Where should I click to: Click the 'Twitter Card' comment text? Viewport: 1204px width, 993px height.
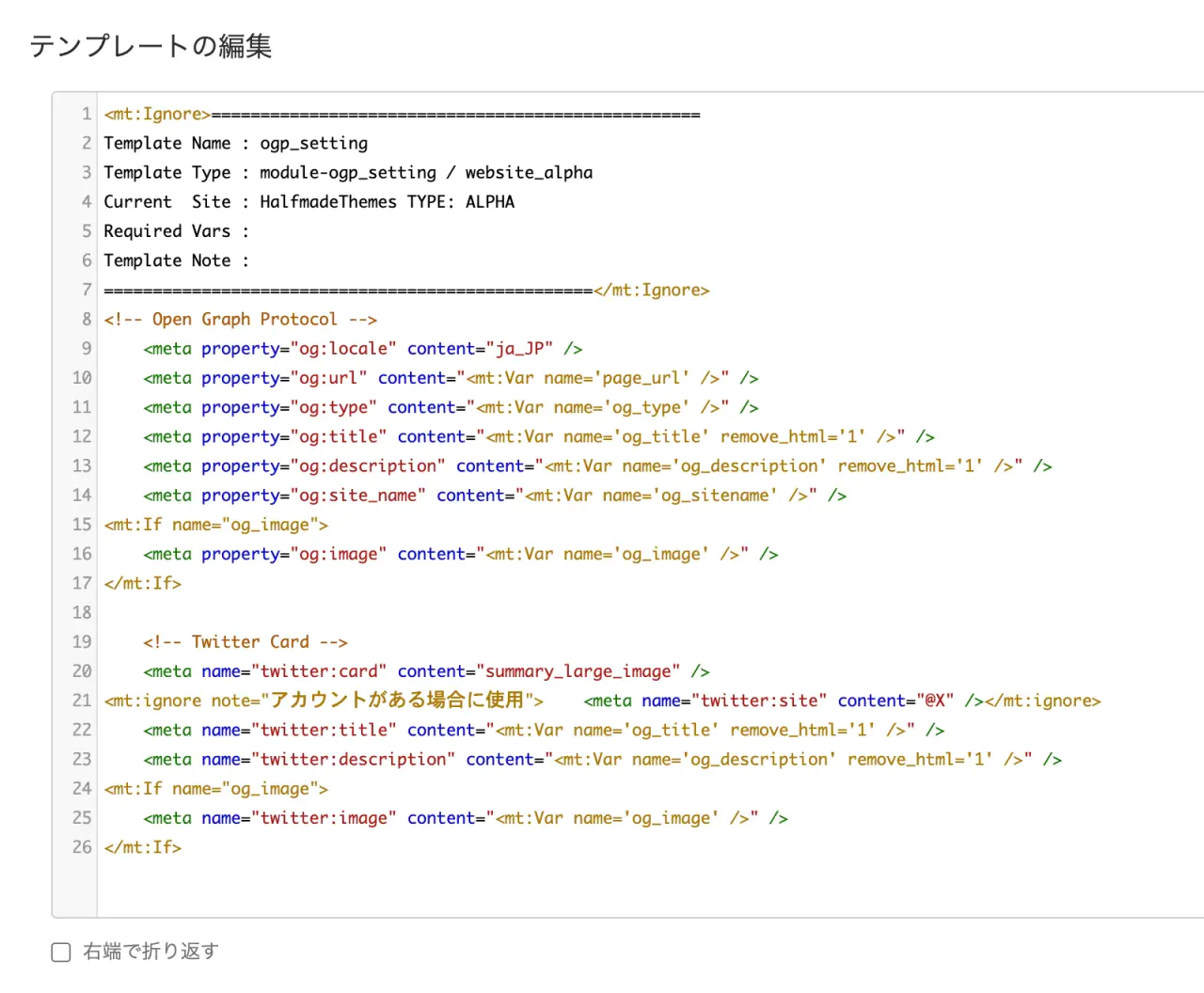[249, 642]
